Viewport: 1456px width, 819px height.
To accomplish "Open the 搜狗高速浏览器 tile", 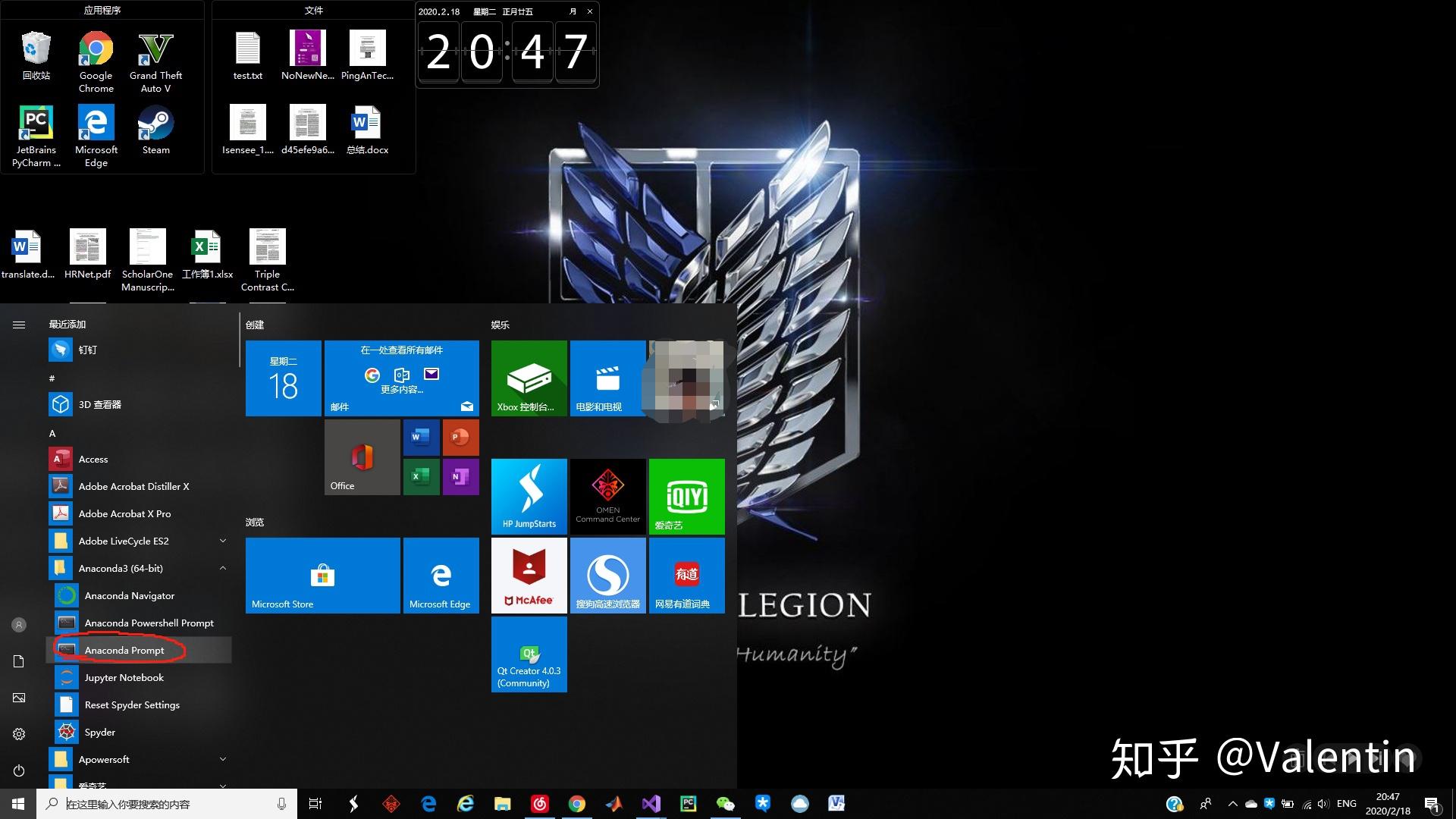I will click(x=608, y=576).
